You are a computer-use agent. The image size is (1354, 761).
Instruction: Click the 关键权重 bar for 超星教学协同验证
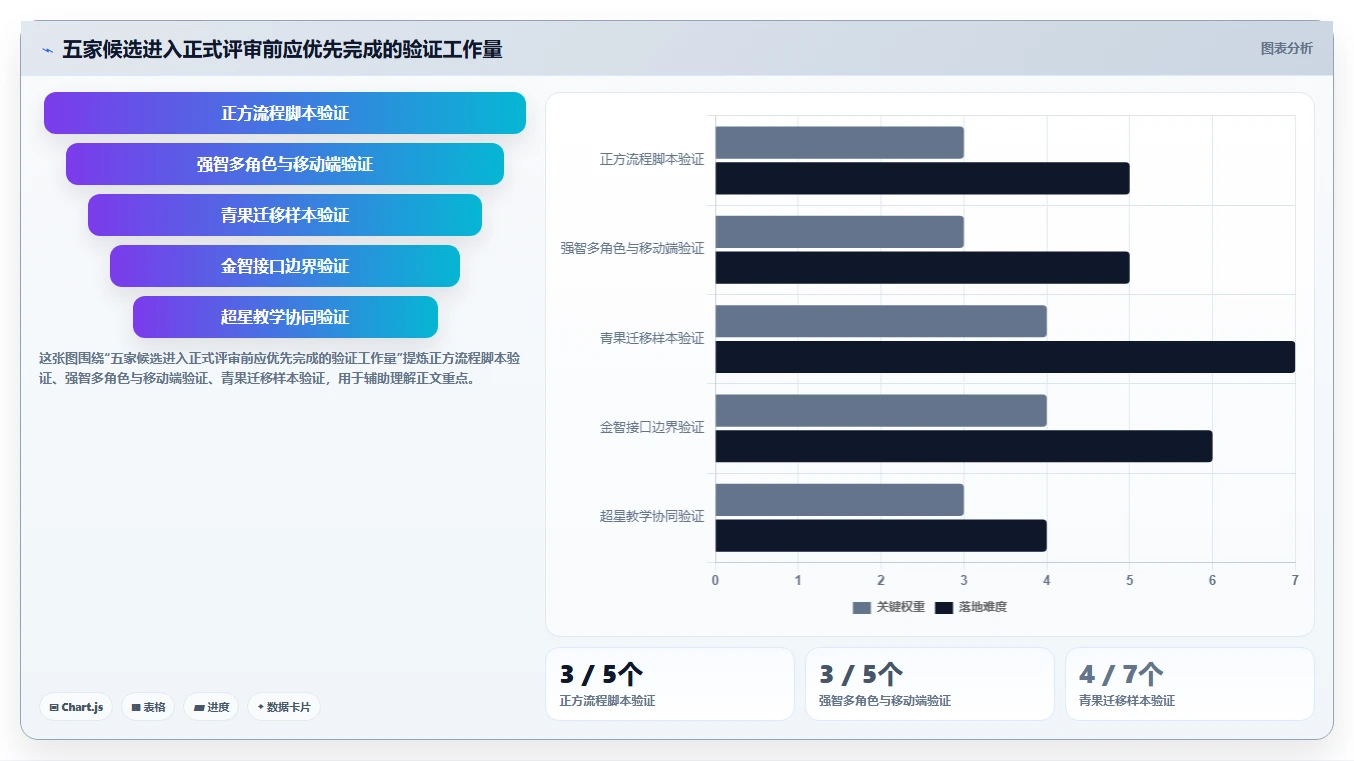click(839, 500)
